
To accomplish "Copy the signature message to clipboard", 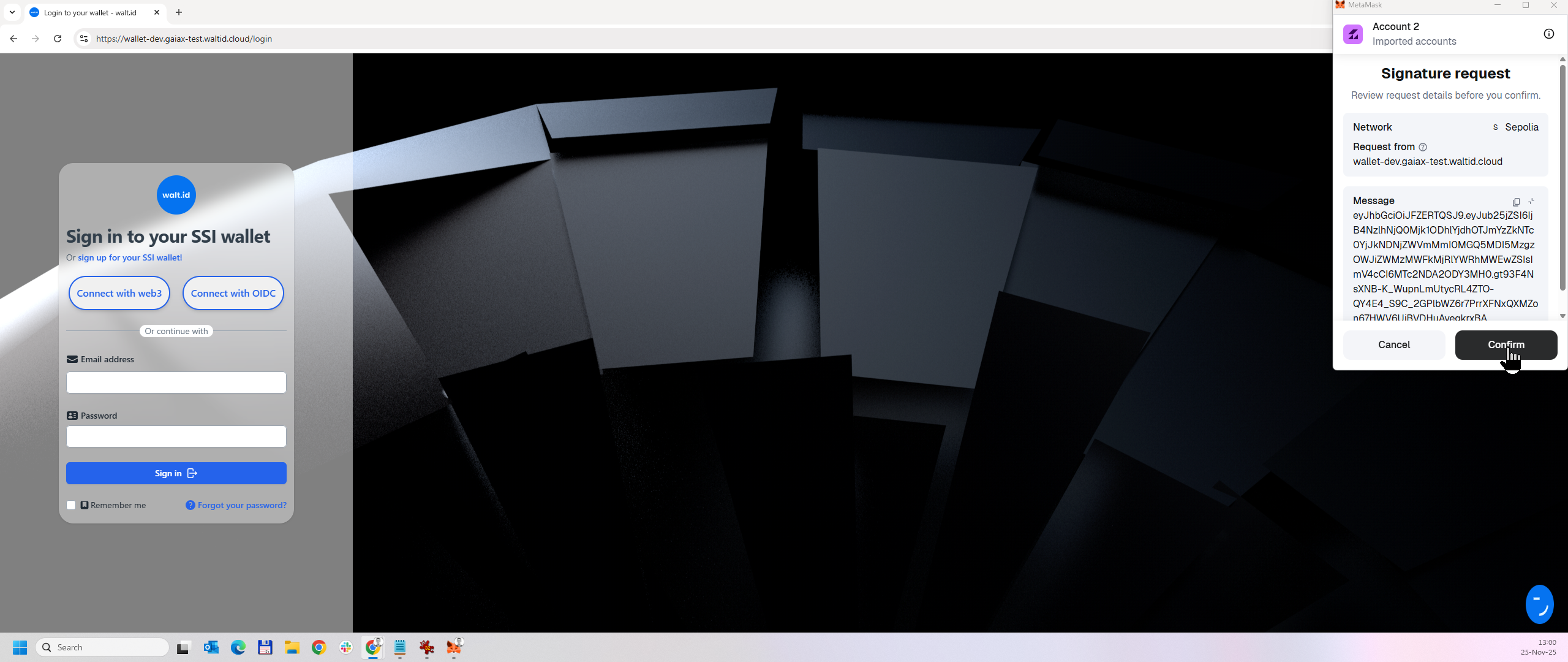I will point(1516,202).
